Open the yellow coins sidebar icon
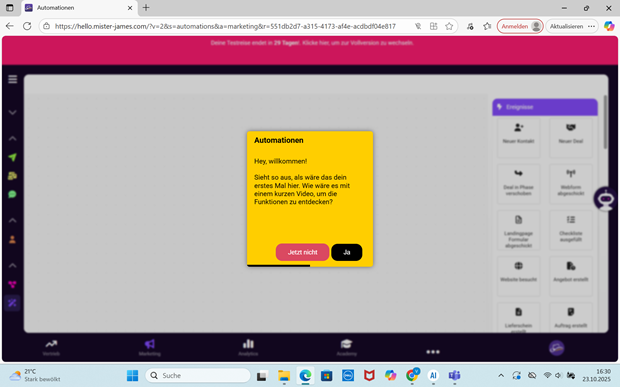 [13, 176]
